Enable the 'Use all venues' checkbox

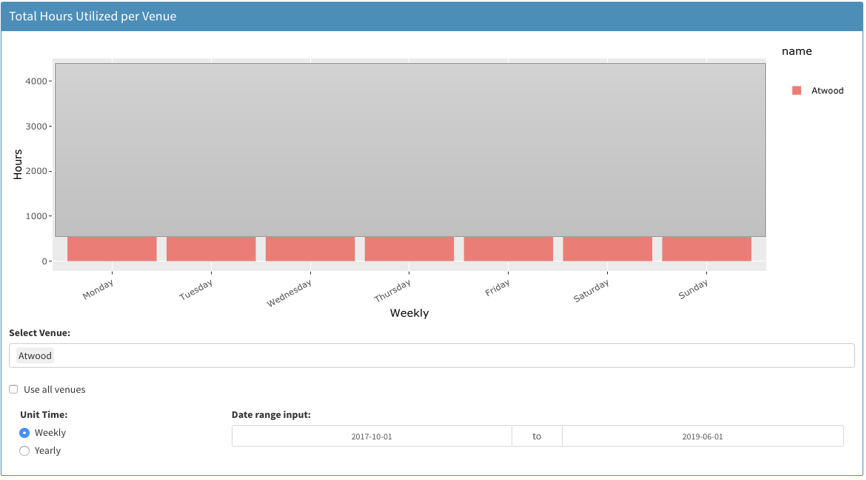click(14, 389)
